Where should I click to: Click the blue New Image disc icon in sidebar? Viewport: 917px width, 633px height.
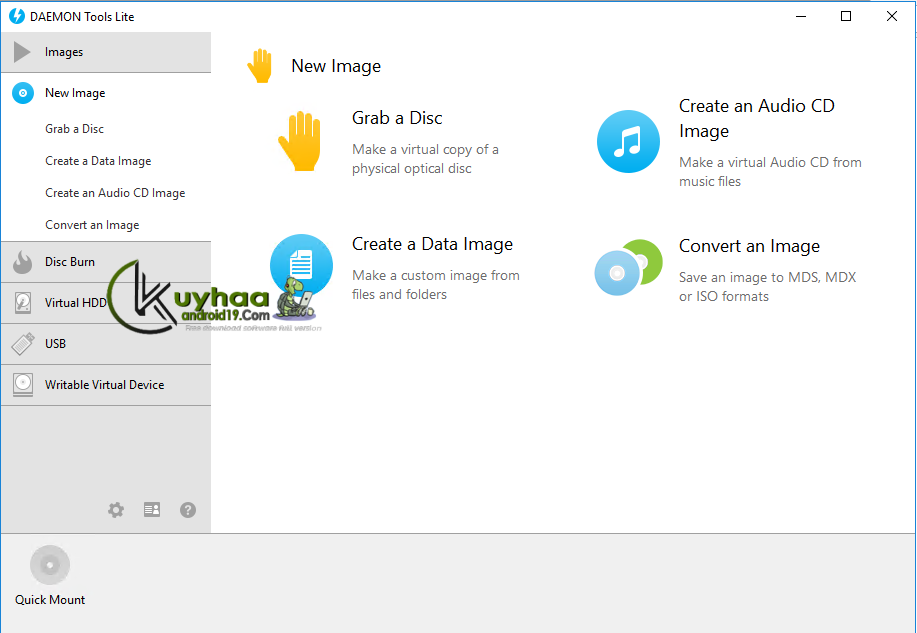tap(23, 93)
